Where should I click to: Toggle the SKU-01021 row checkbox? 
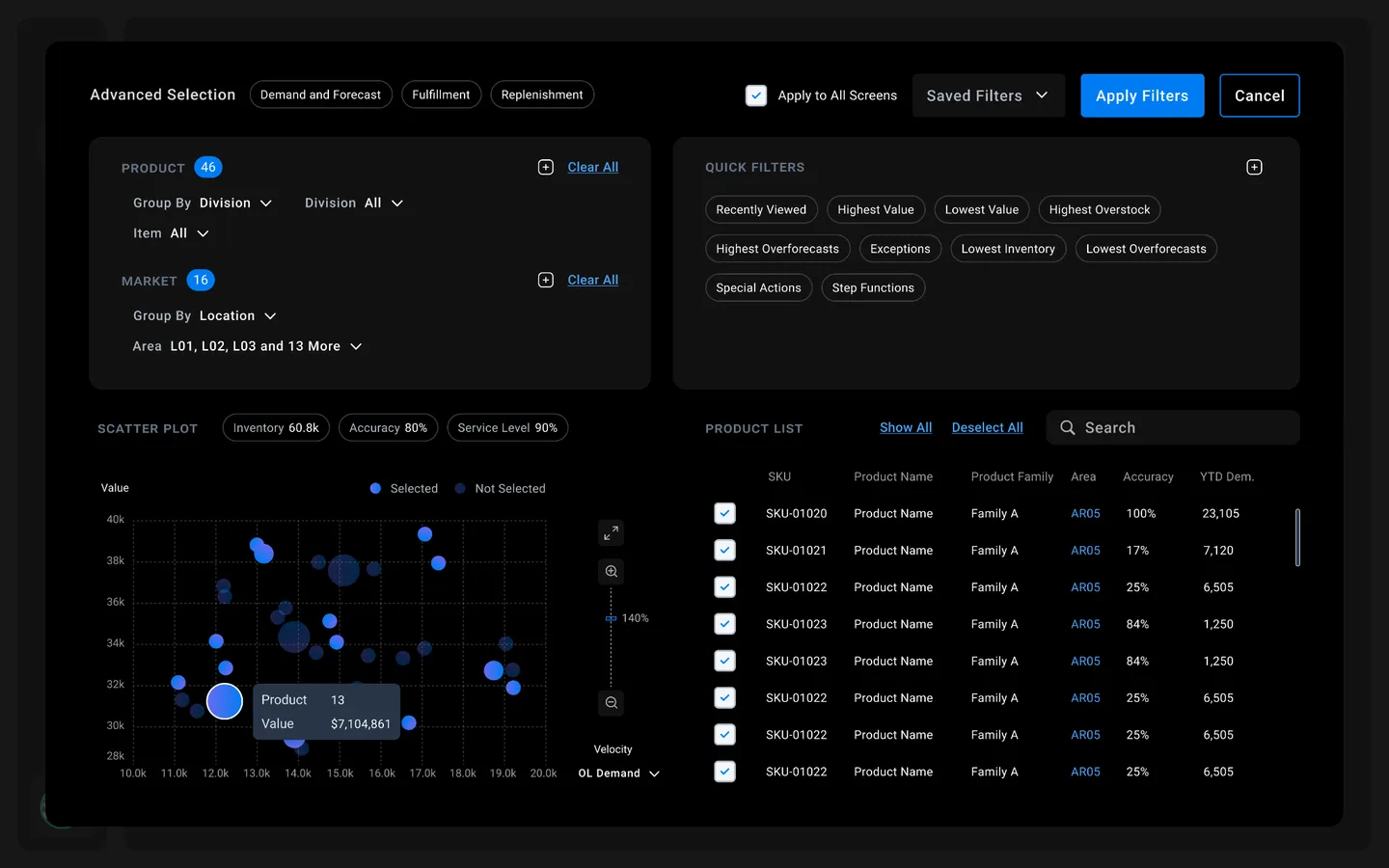[x=725, y=551]
